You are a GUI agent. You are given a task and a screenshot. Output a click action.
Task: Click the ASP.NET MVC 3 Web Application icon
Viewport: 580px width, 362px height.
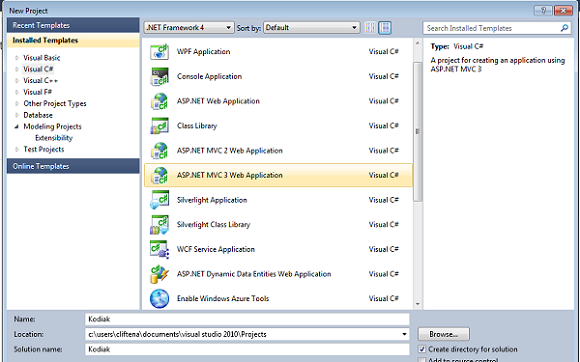tap(159, 175)
